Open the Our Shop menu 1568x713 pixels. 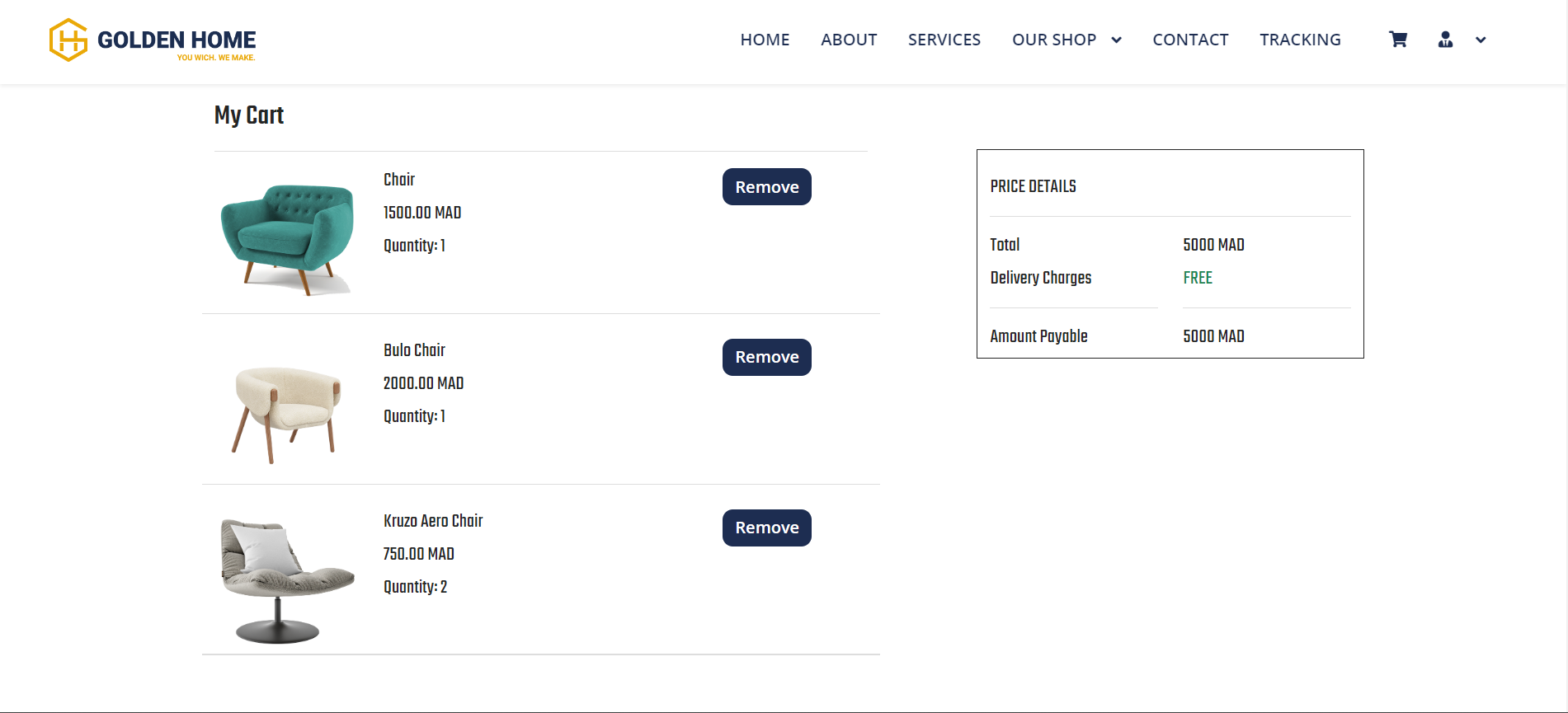(1054, 40)
